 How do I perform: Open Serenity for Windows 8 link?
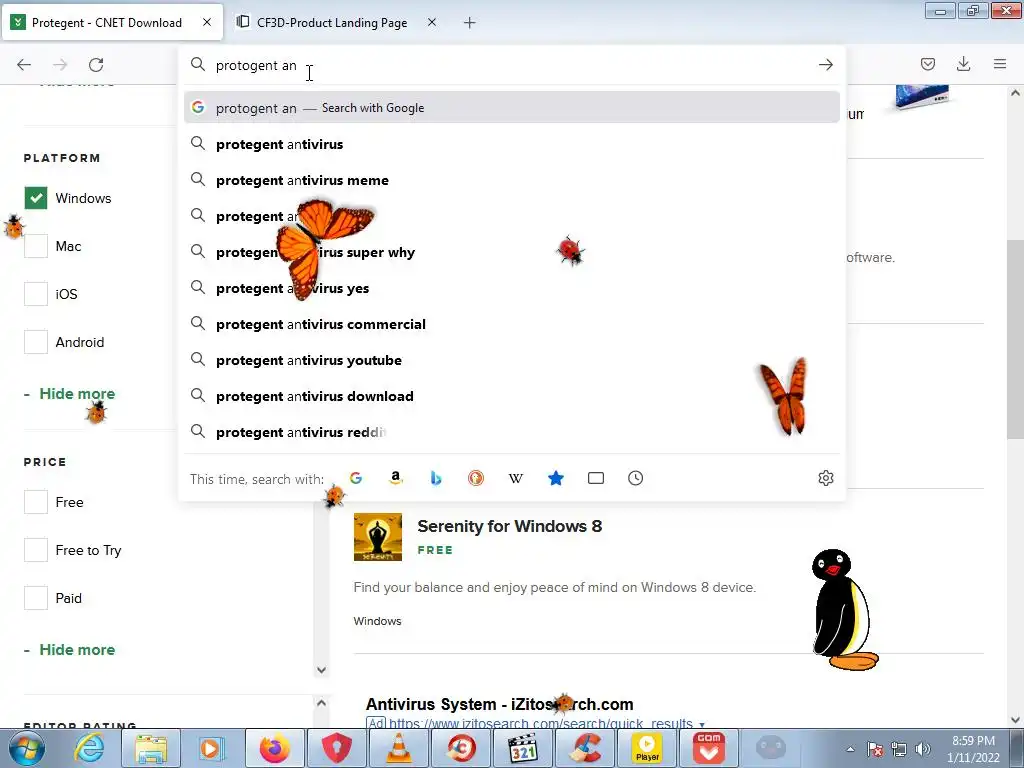[509, 526]
